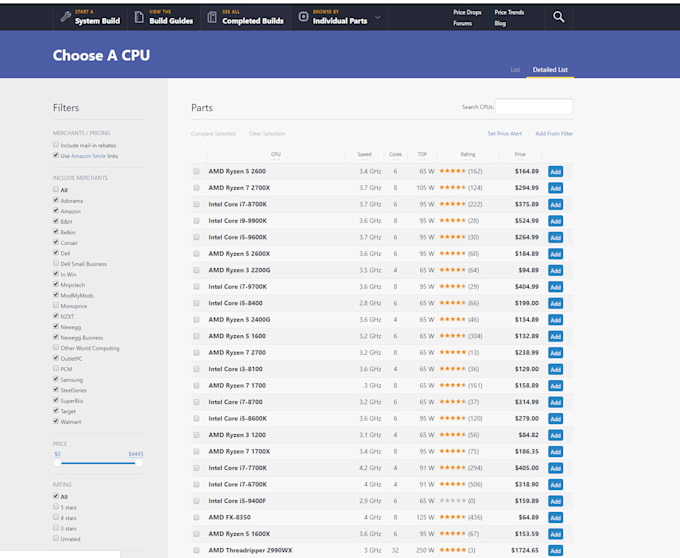Uncheck the Newegg merchant checkbox
Viewport: 680px width, 558px height.
(56, 327)
